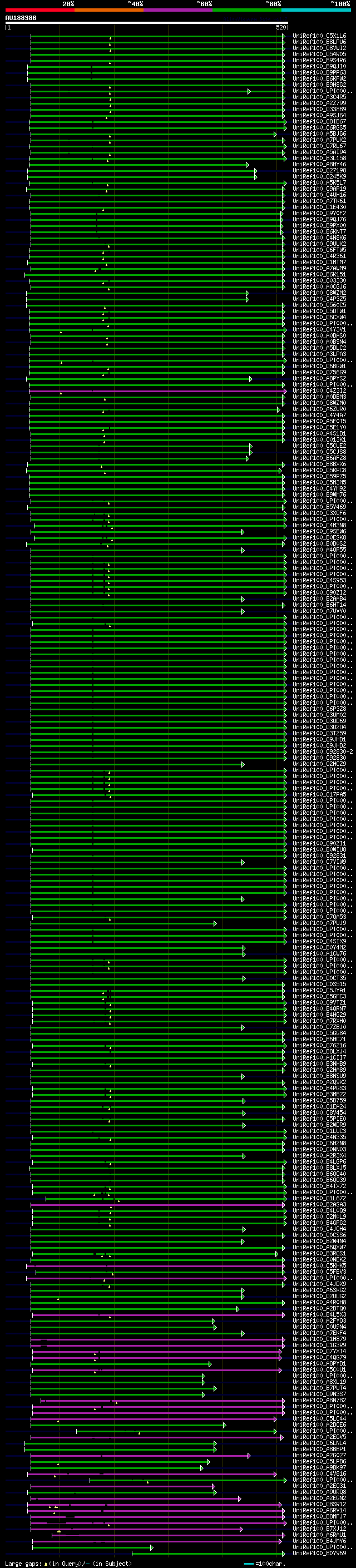The image size is (356, 1568).
Task: Select the UniRef100_Q8SR12 label
Action: pyautogui.click(x=319, y=1504)
